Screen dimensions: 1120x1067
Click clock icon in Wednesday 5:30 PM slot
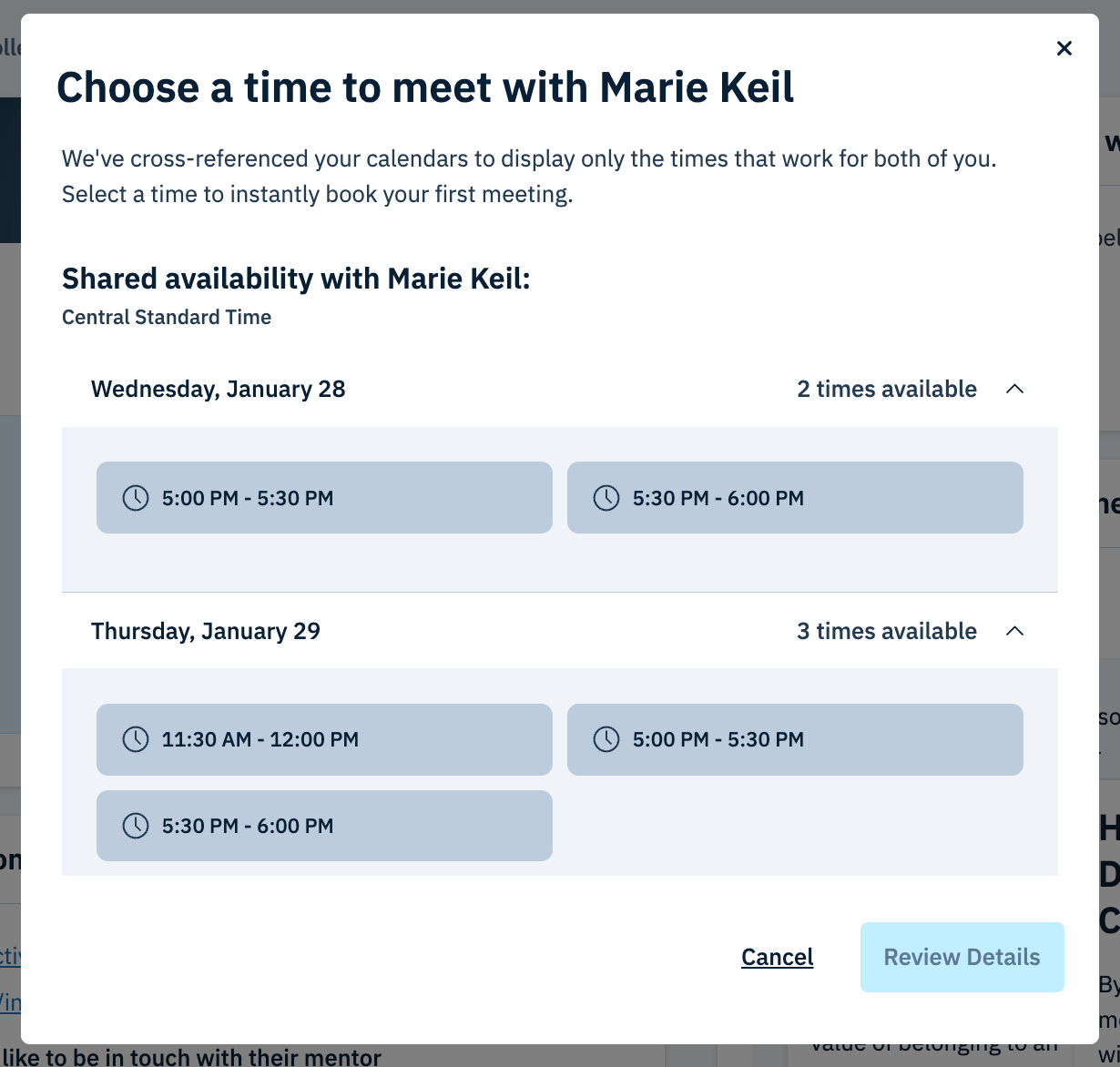click(x=606, y=498)
